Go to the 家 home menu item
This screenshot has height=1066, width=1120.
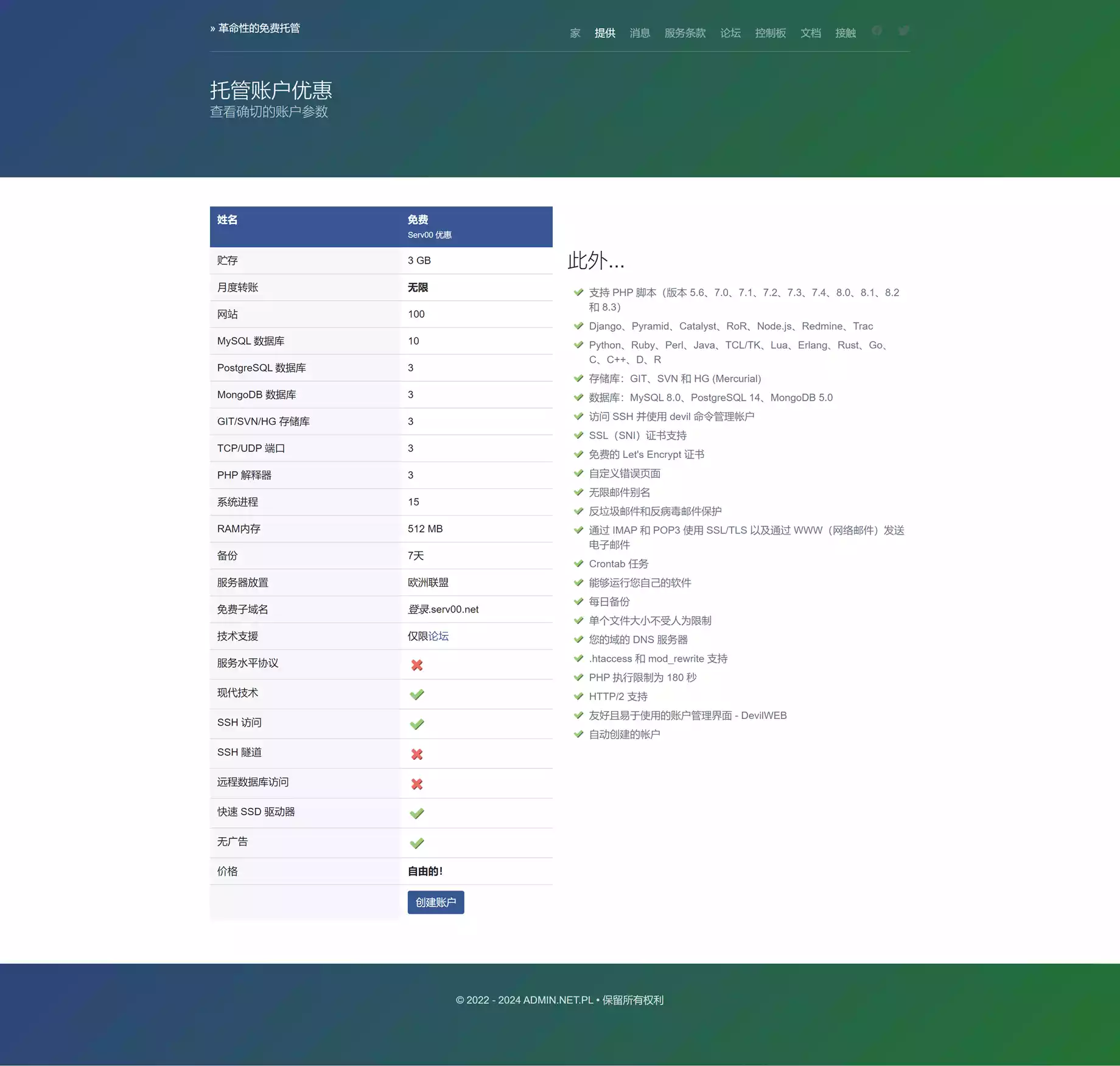tap(575, 33)
